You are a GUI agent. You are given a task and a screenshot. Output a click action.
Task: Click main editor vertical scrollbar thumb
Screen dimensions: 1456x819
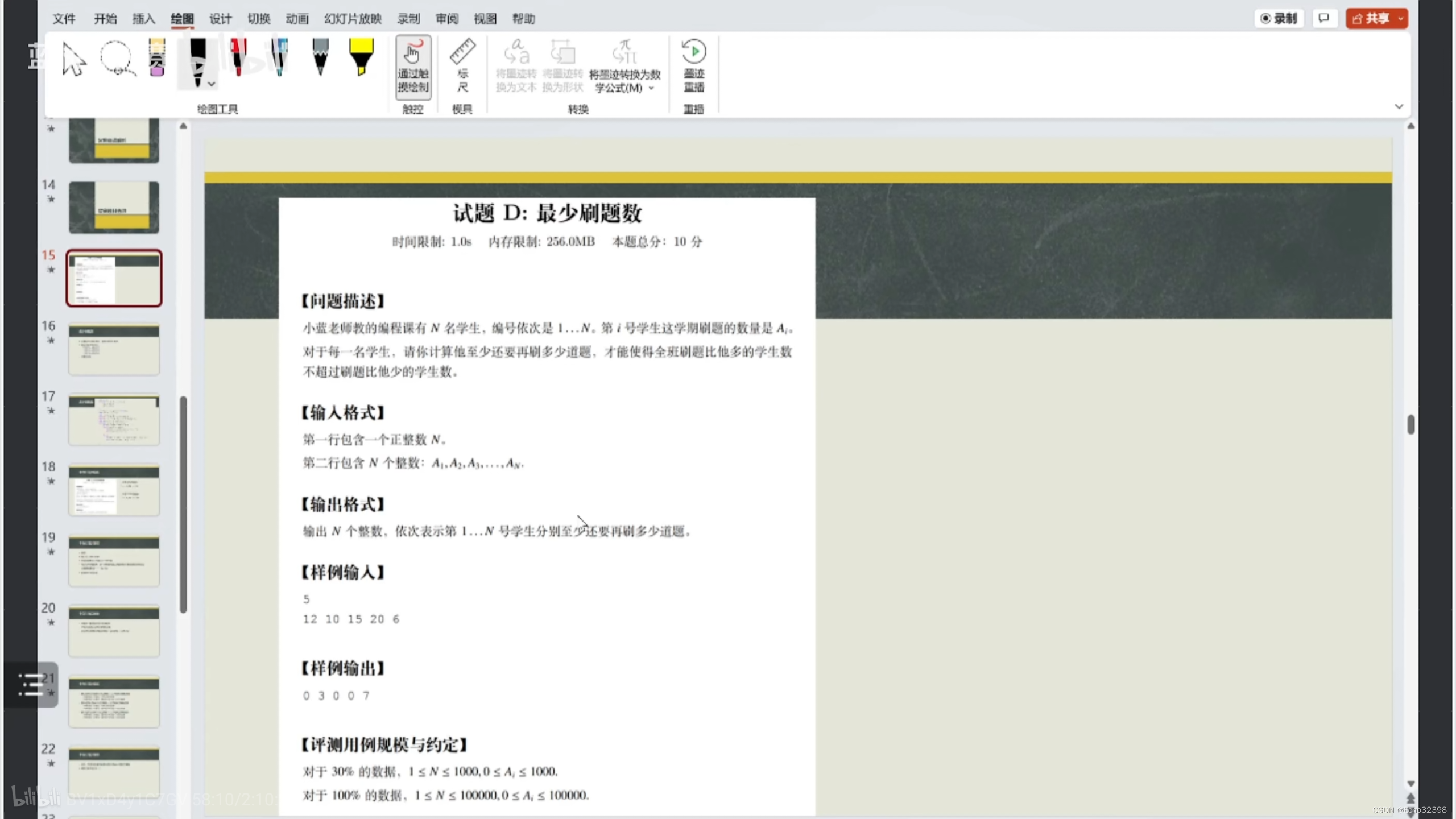(x=1410, y=425)
